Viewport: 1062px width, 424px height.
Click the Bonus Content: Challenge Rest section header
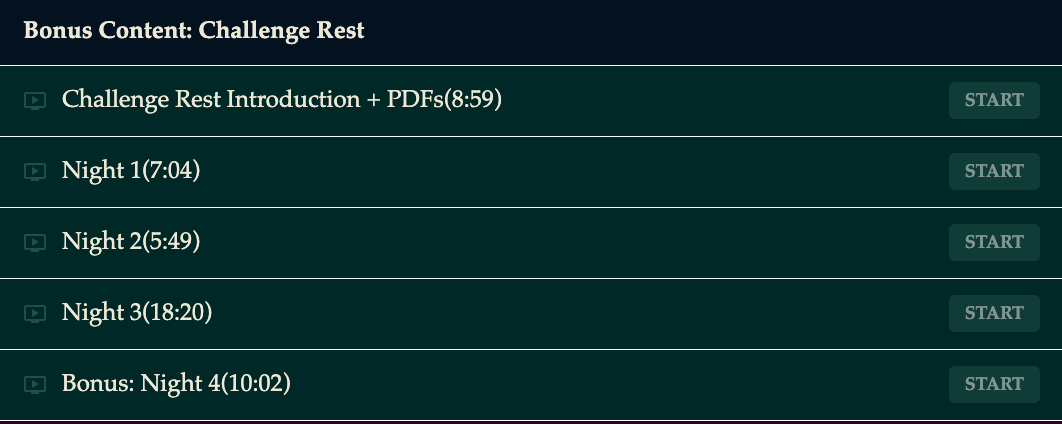coord(194,30)
